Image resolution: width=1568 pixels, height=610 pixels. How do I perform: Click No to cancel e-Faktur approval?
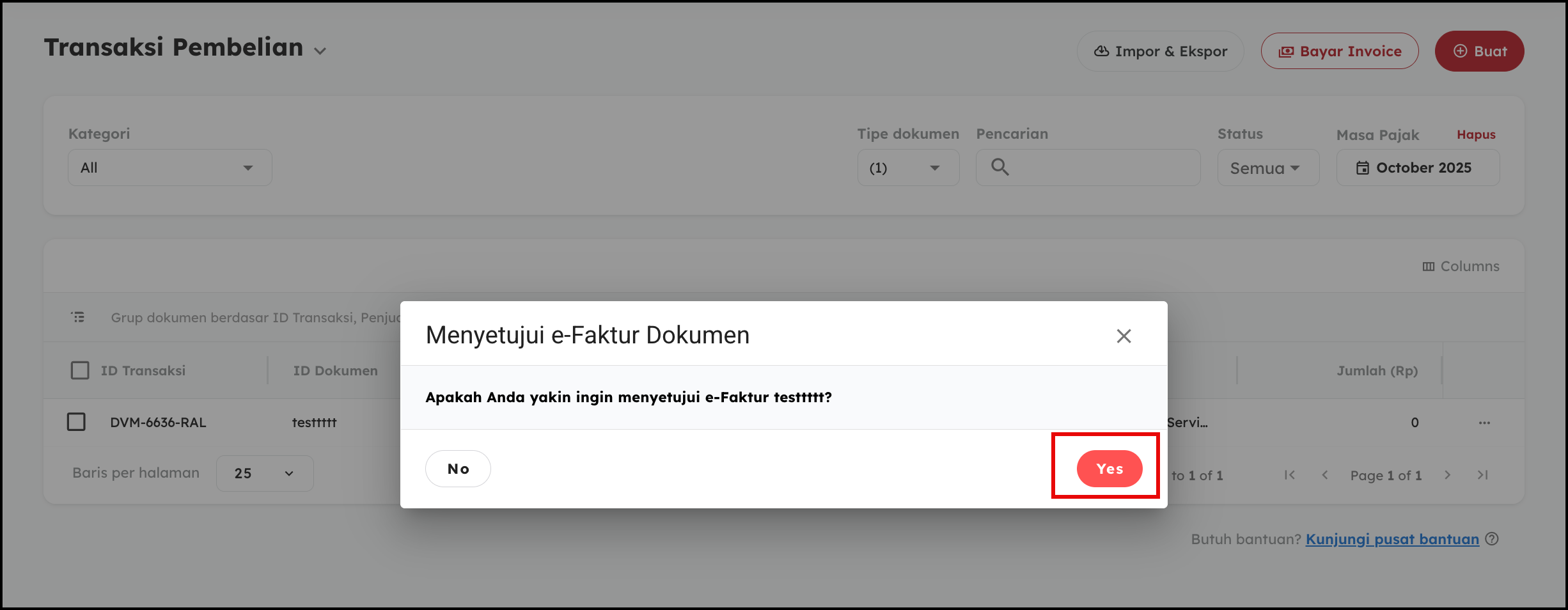coord(458,469)
